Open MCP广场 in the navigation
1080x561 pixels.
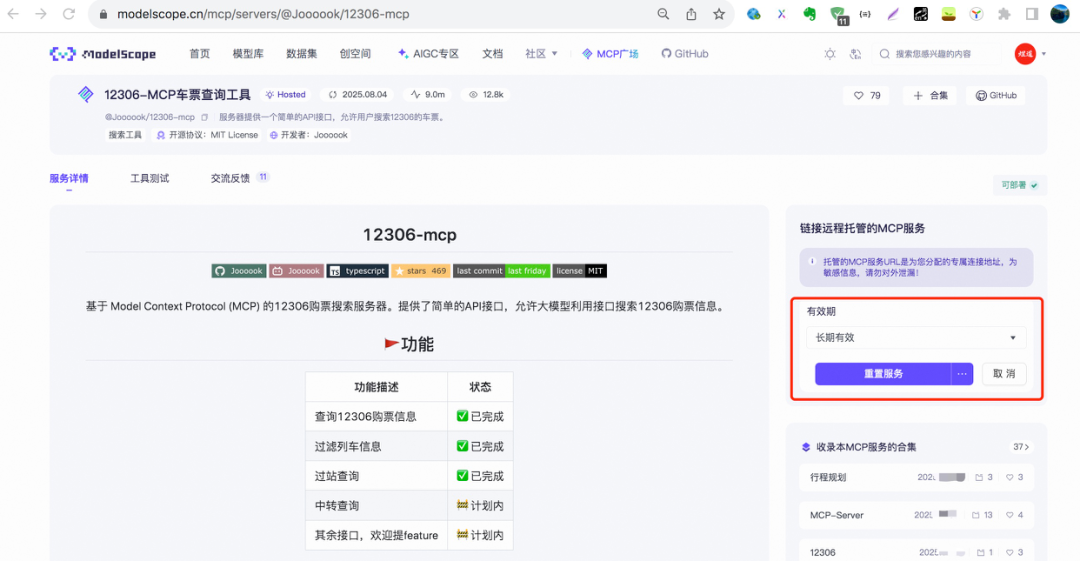610,54
